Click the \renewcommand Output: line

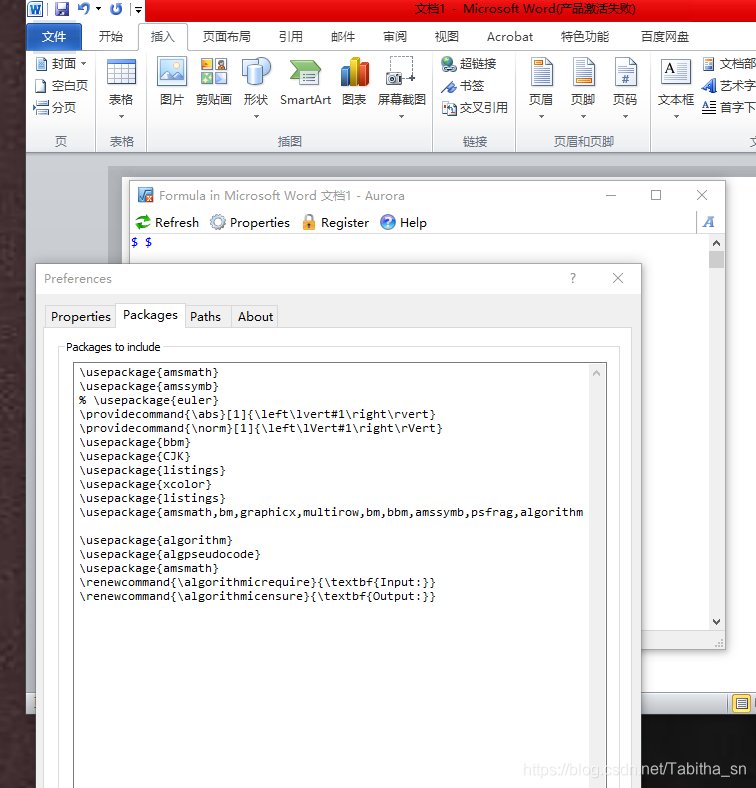[x=257, y=597]
